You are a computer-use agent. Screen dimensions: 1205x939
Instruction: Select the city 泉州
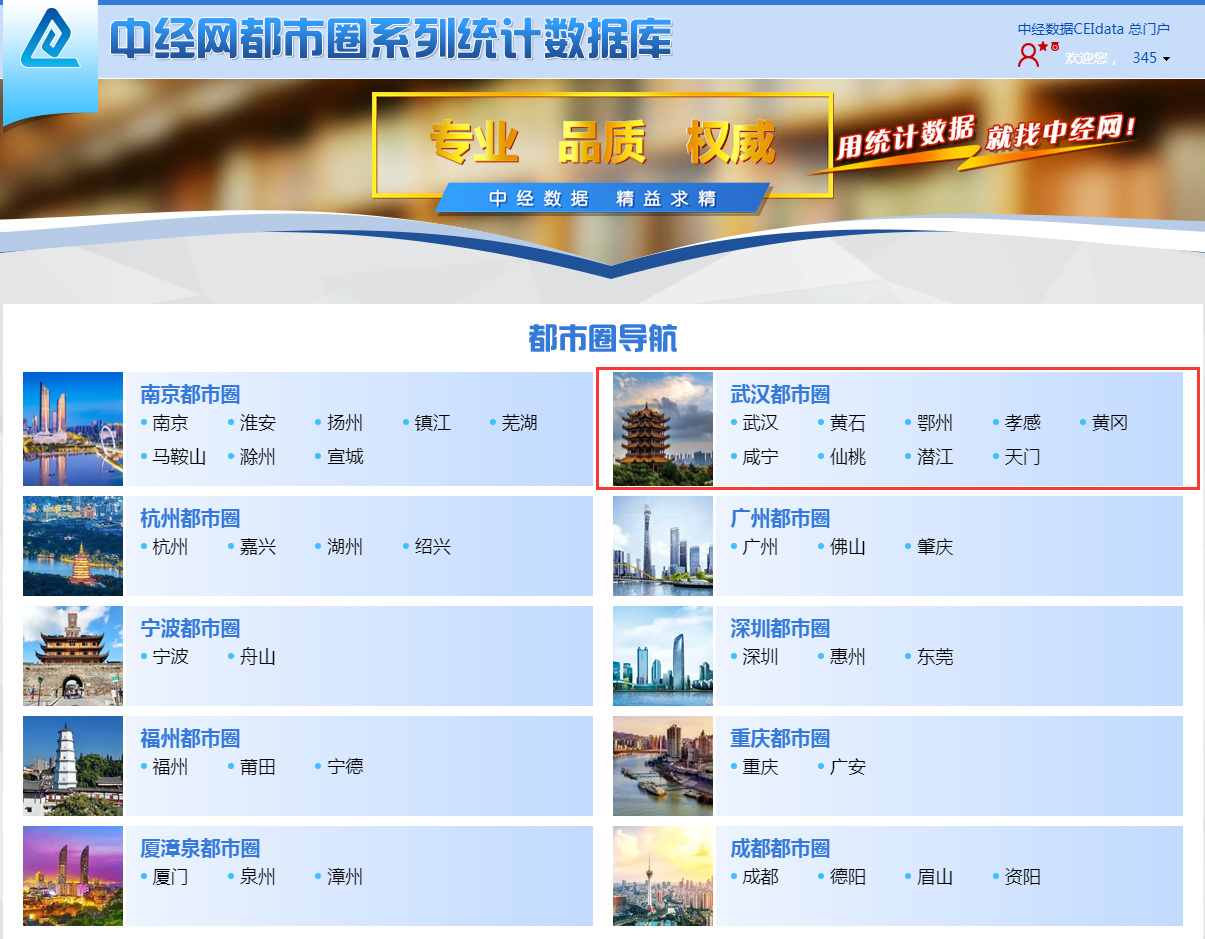(x=258, y=877)
